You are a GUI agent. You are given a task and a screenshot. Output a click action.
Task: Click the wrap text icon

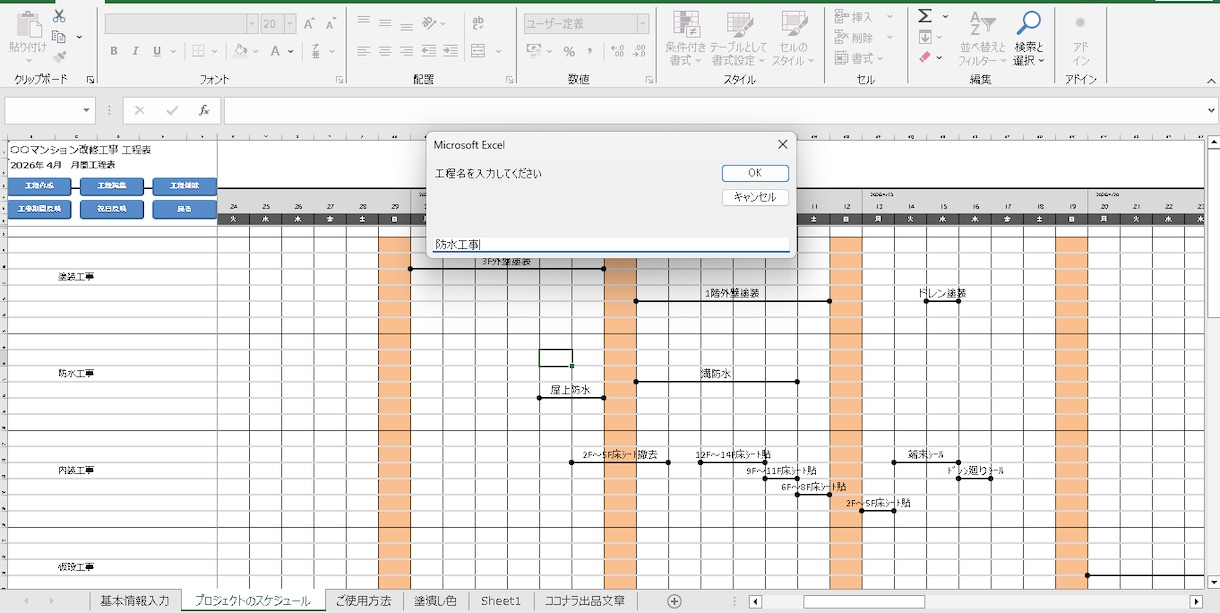(478, 22)
